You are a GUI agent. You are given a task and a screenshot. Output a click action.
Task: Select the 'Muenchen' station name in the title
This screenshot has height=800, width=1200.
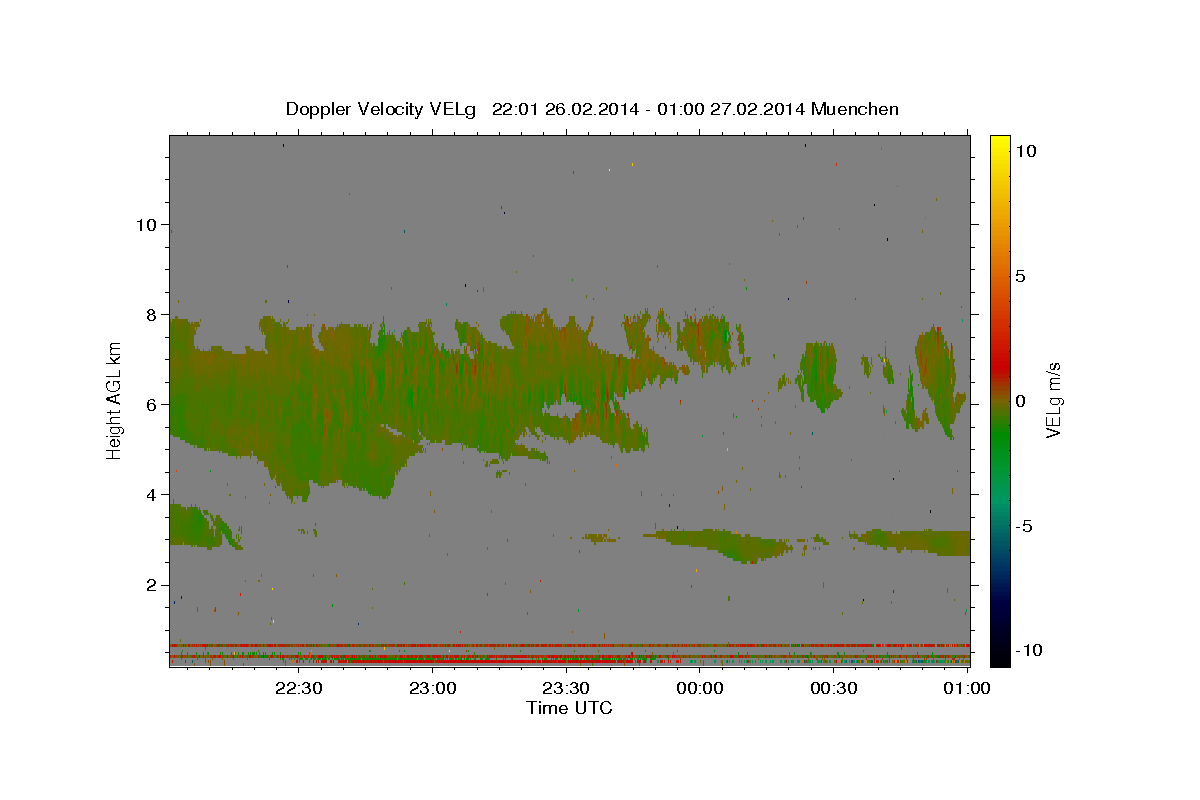click(x=855, y=109)
